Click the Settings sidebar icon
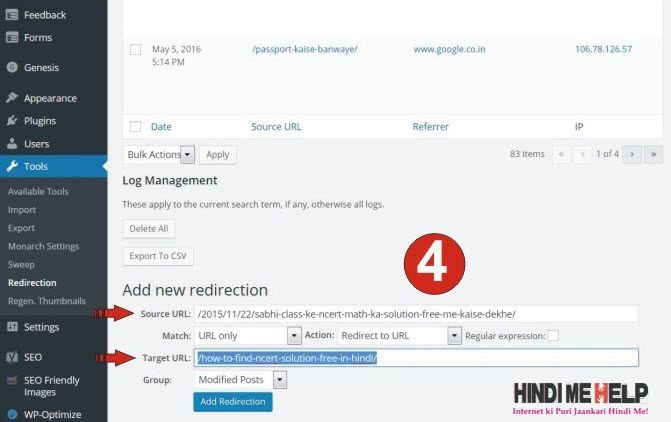Viewport: 671px width, 422px height. coord(12,327)
